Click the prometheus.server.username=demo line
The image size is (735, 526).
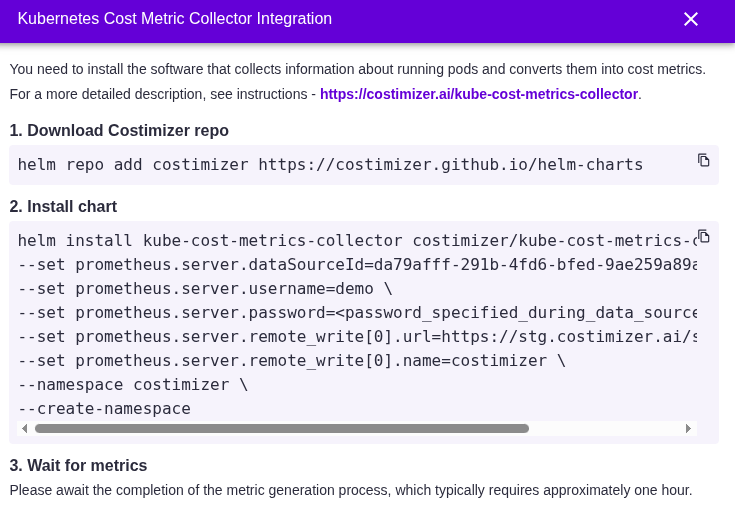205,289
